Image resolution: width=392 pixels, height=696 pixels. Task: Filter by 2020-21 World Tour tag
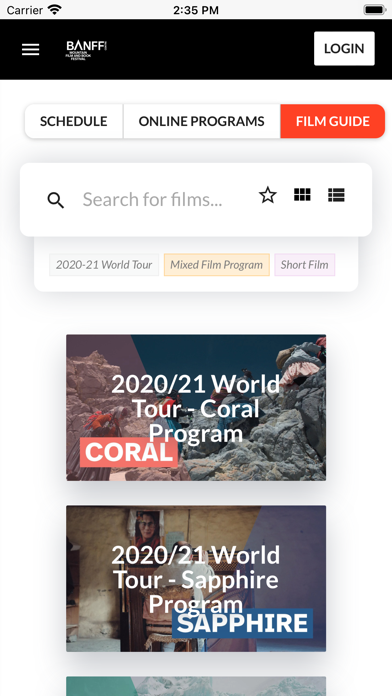tap(104, 265)
